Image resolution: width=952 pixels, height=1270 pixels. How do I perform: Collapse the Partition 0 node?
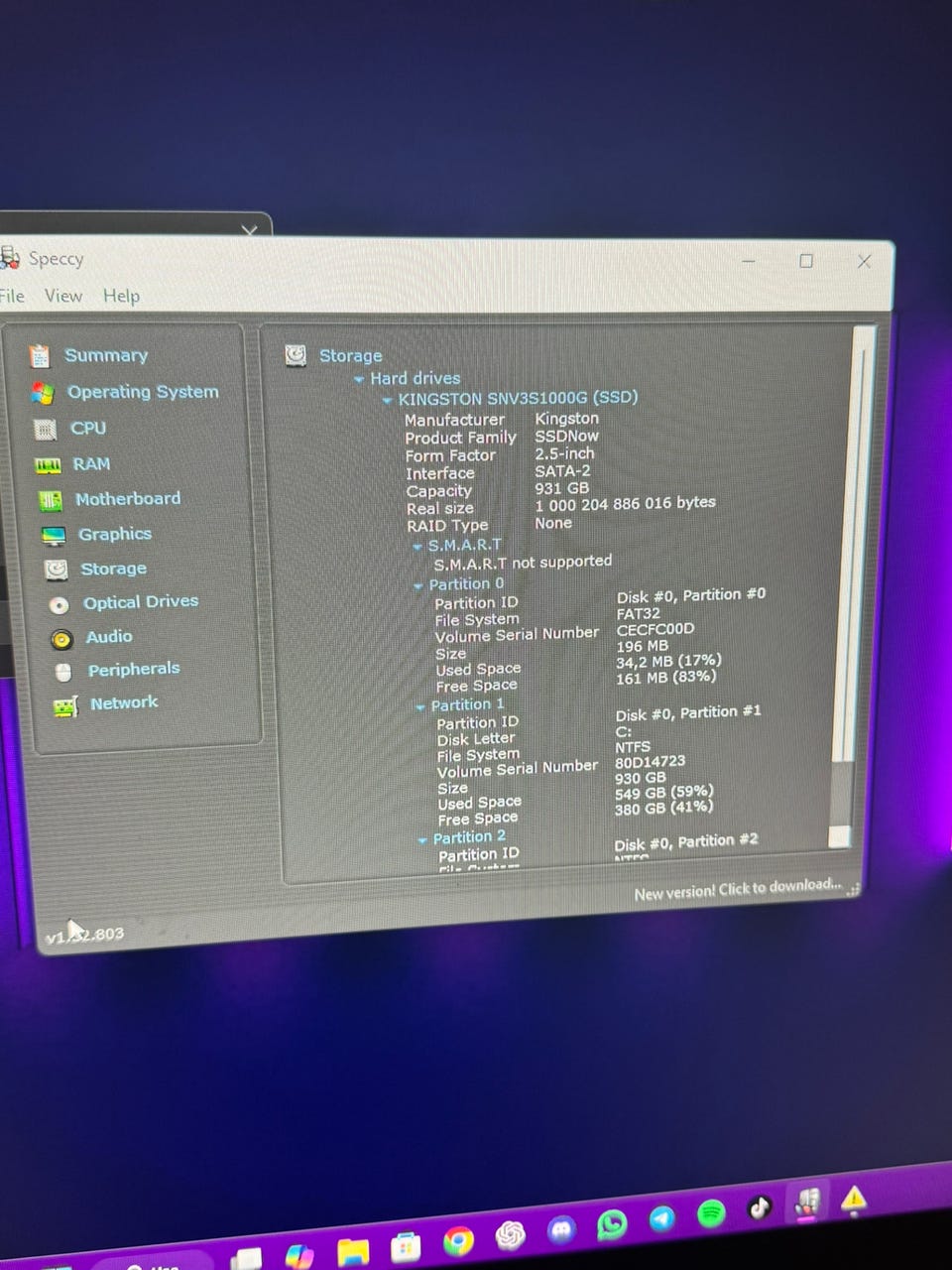[418, 585]
